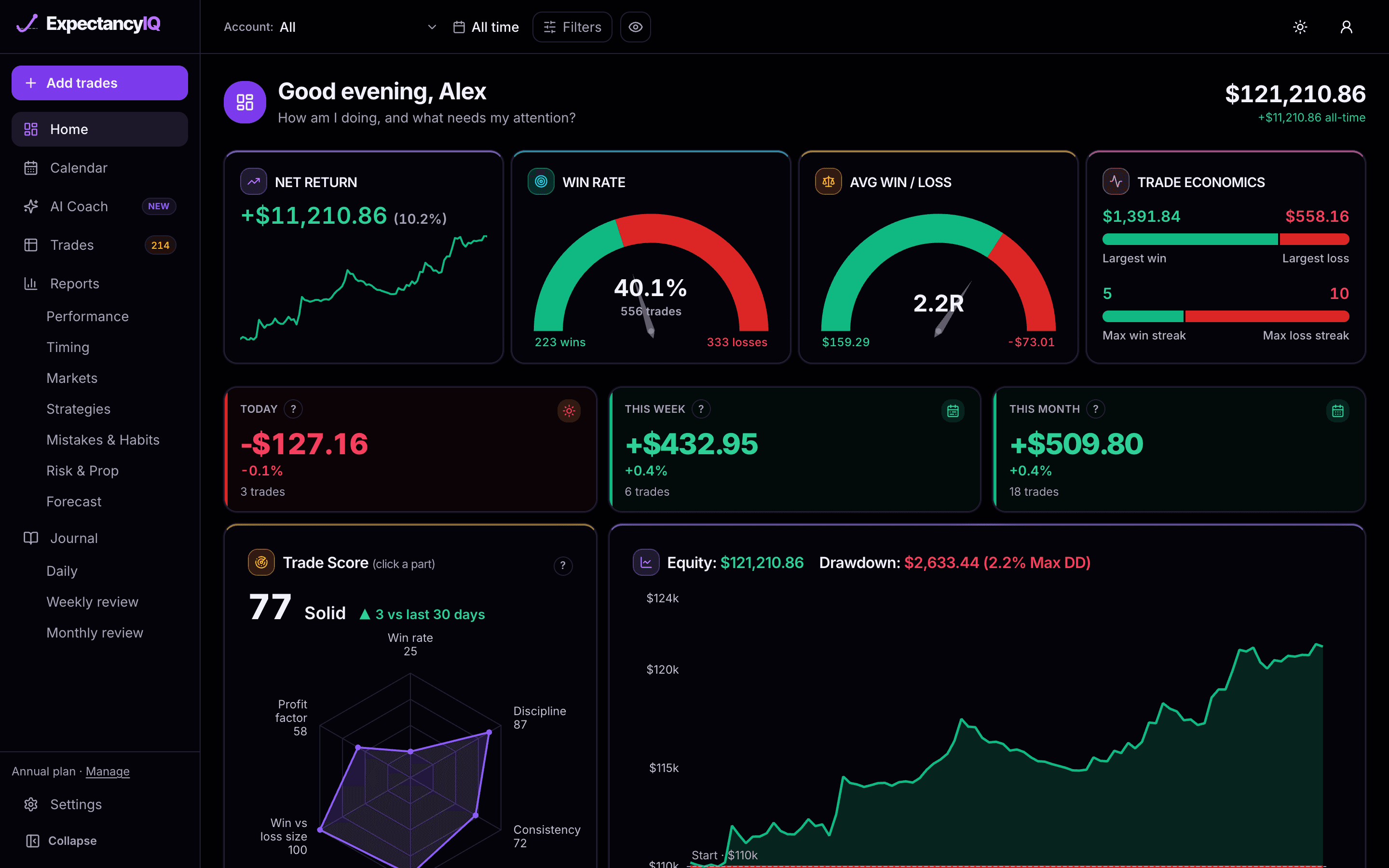Viewport: 1389px width, 868px height.
Task: Open the AI Coach section
Action: click(x=100, y=206)
